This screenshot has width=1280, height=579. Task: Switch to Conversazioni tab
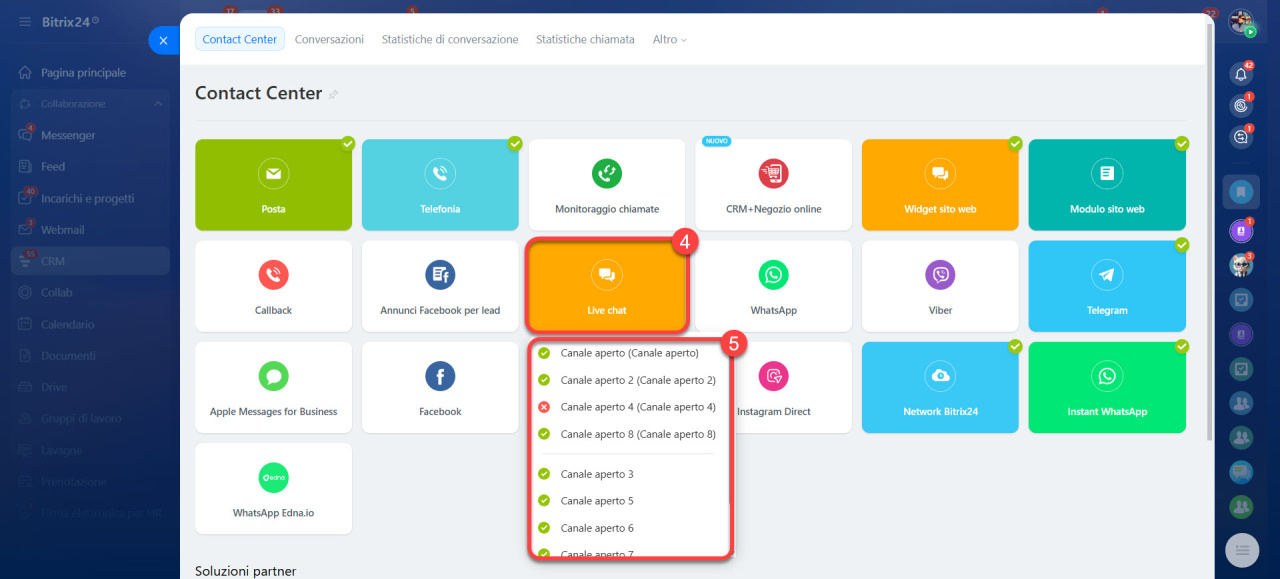tap(329, 39)
